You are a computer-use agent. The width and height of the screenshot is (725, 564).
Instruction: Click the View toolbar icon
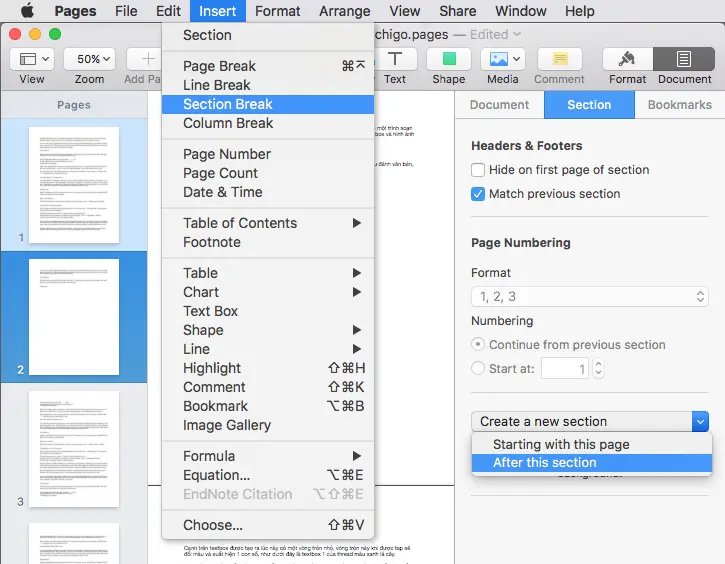coord(32,59)
